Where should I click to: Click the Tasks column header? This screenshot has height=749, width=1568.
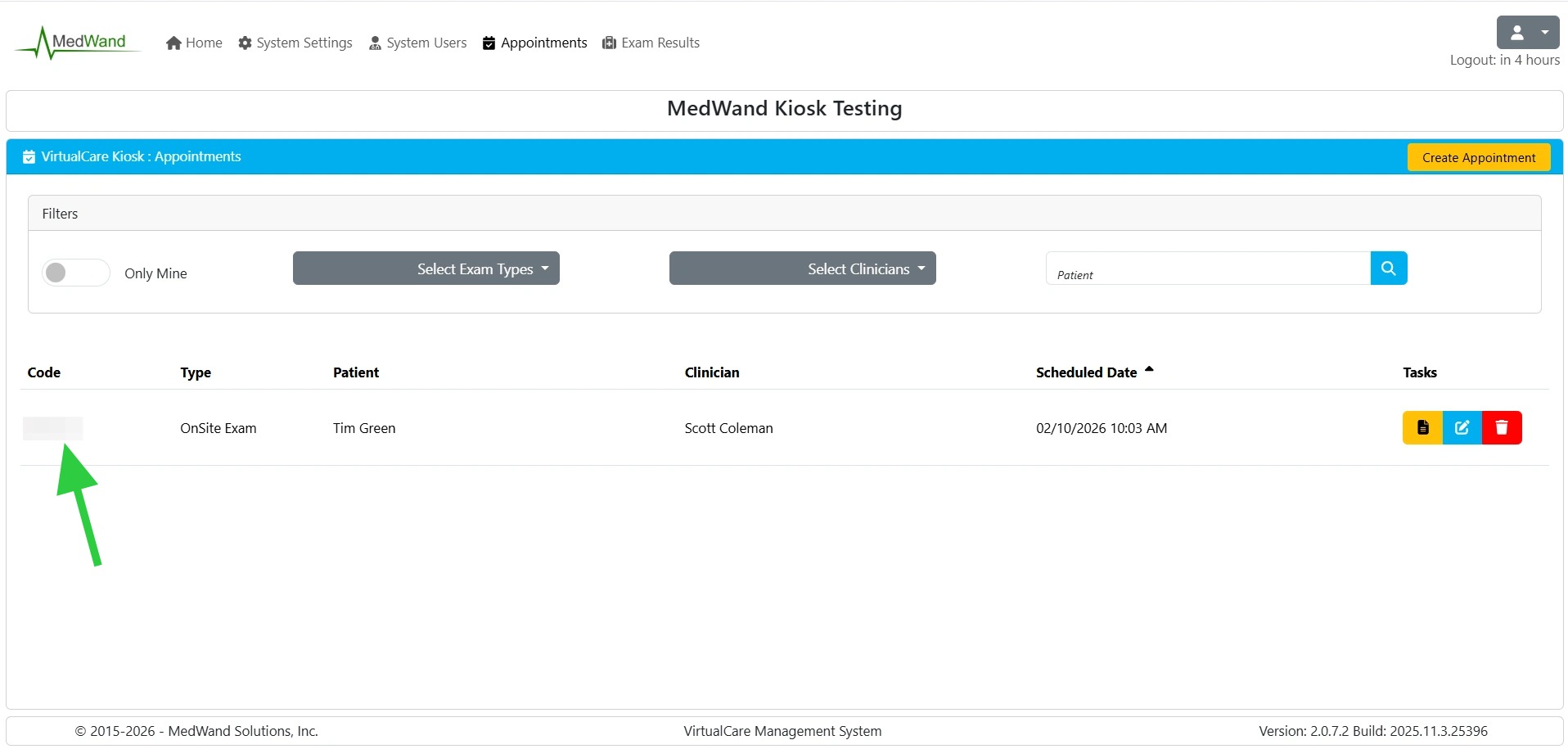1420,372
